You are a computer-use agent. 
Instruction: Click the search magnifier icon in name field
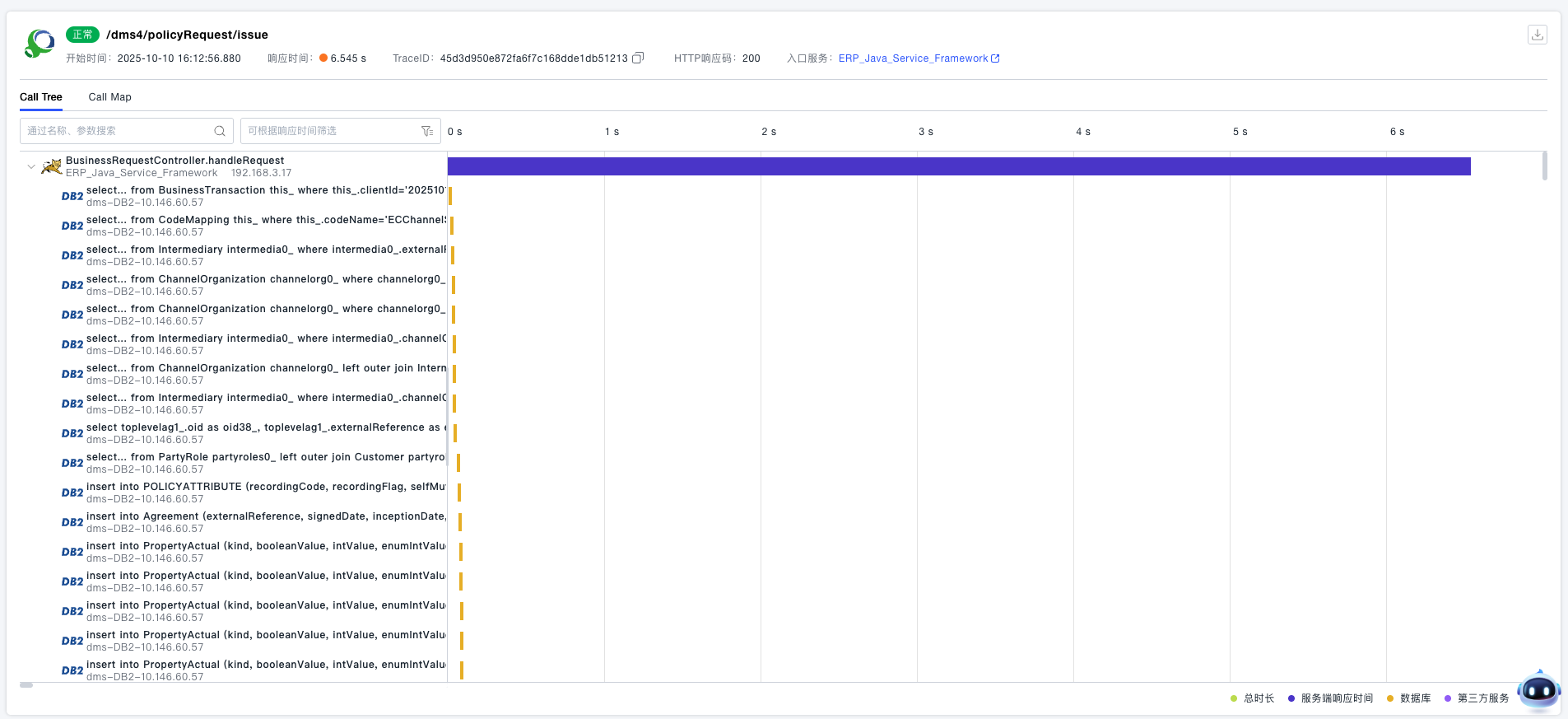pos(220,131)
